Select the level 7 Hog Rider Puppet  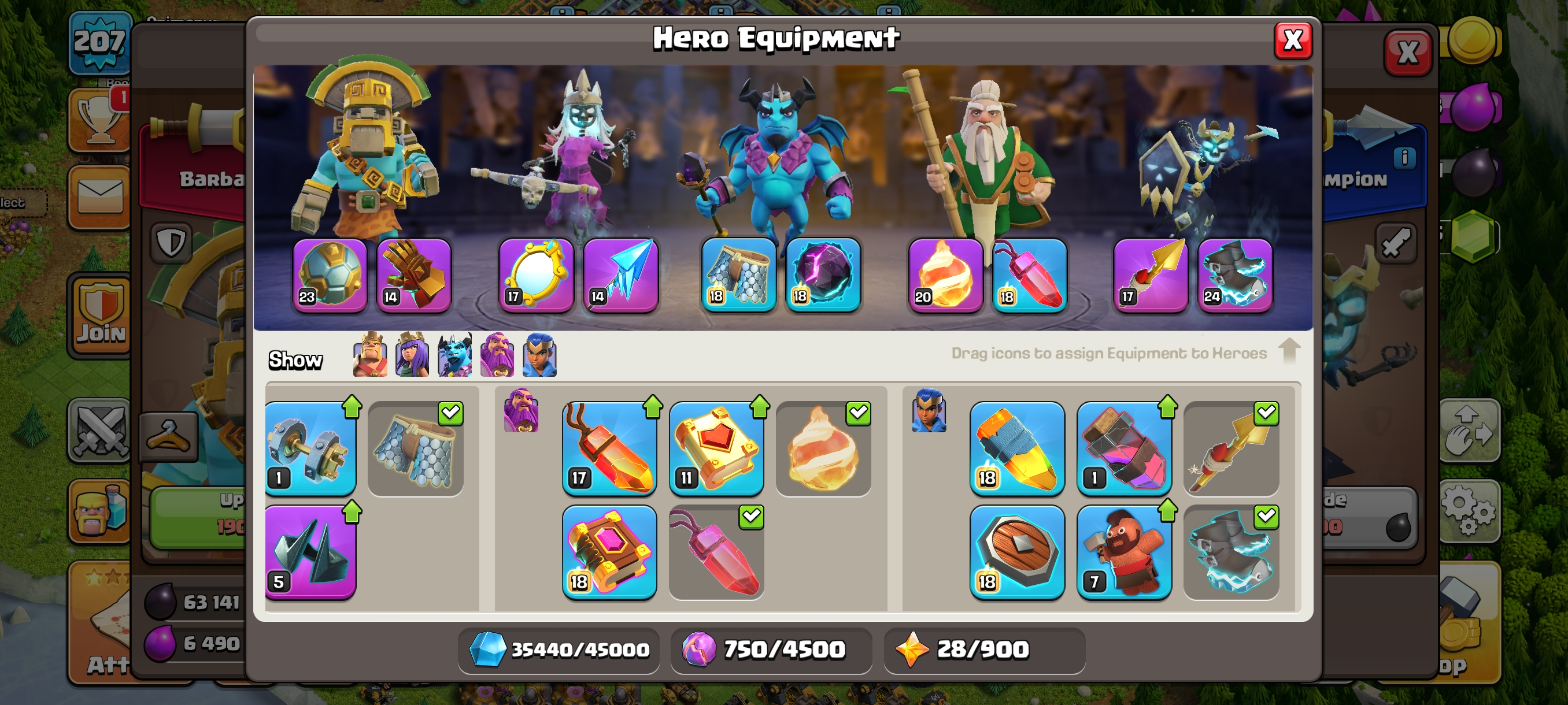point(1123,552)
